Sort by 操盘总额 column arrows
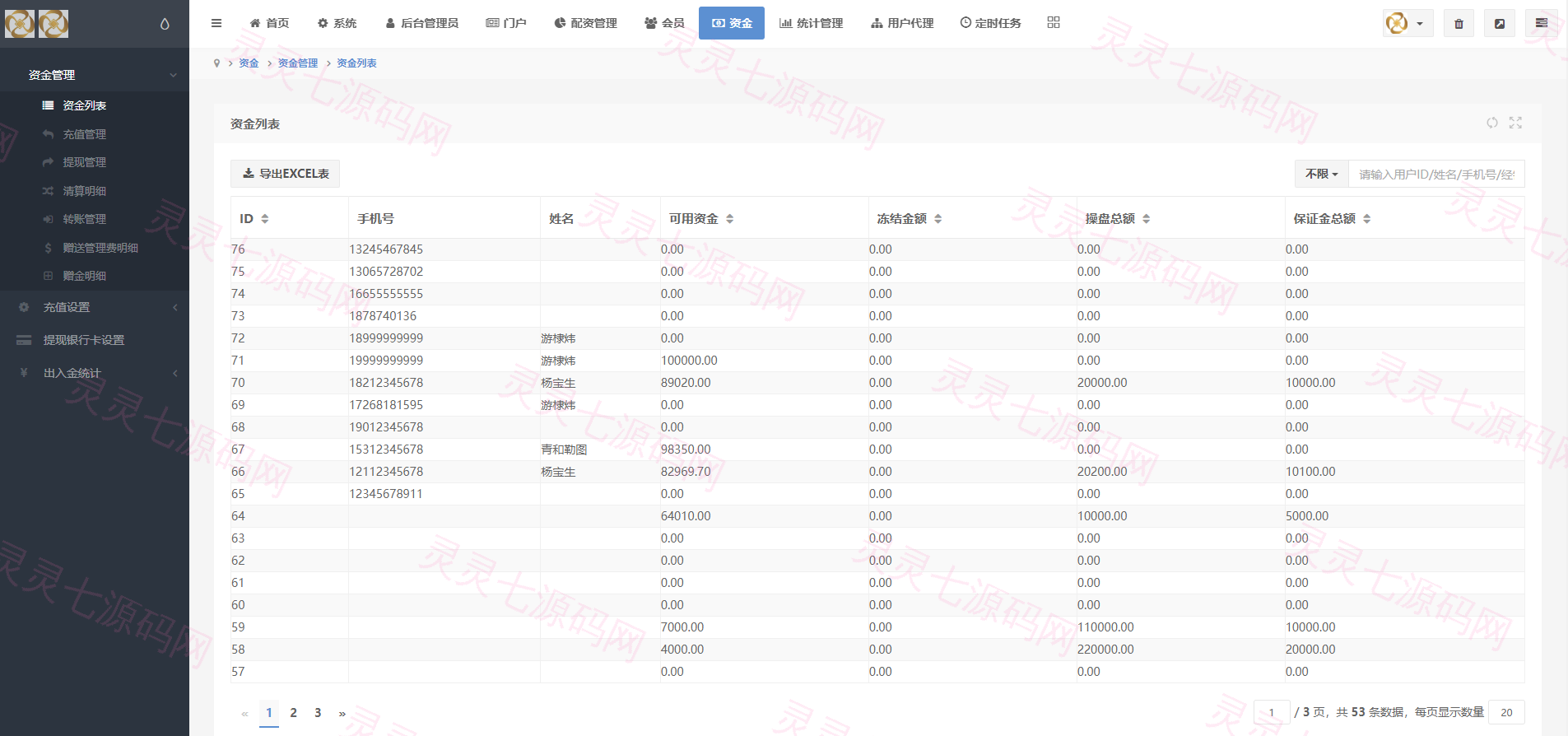The height and width of the screenshot is (736, 1568). point(1147,219)
